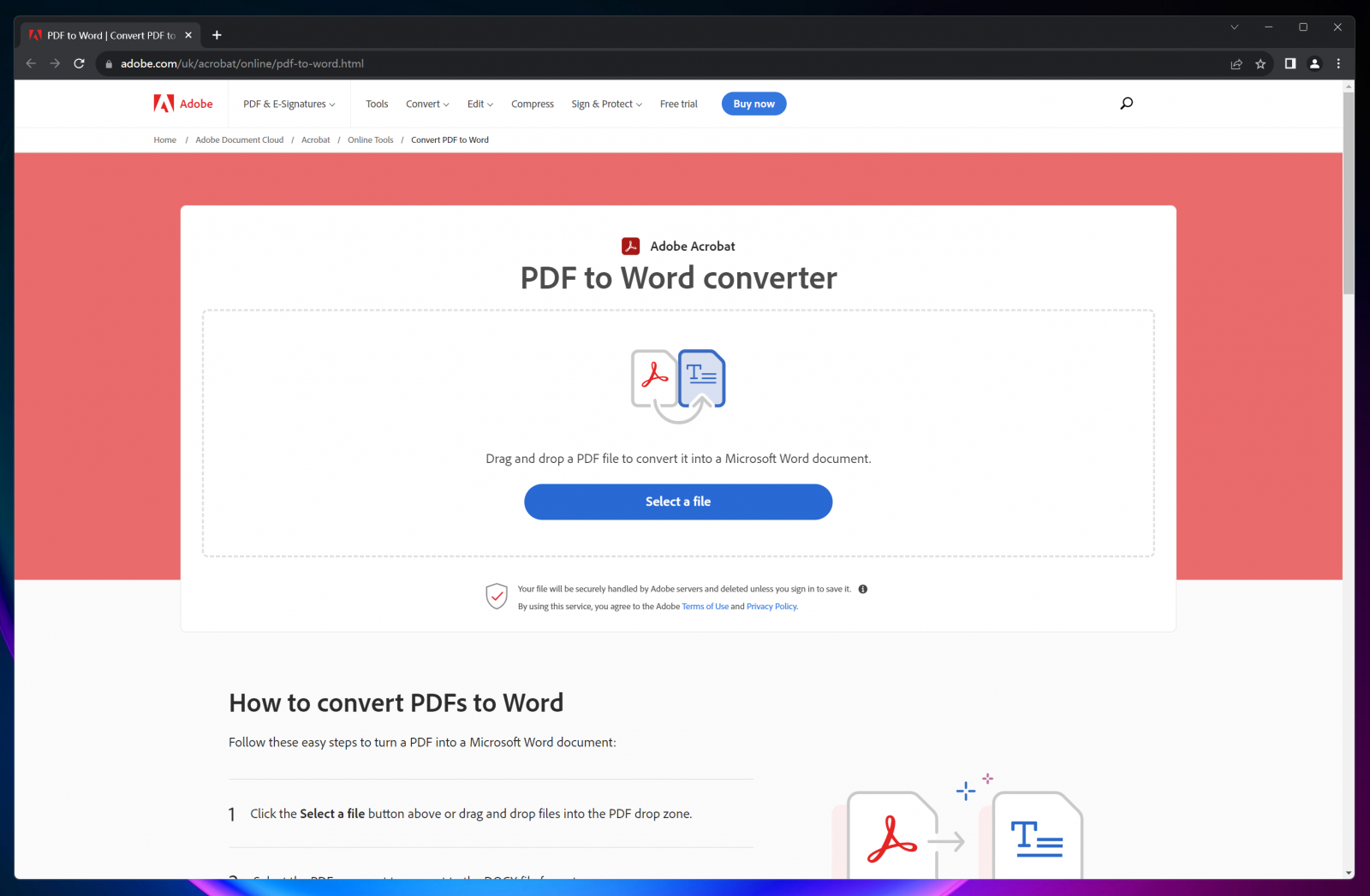Click the browser forward arrow
The width and height of the screenshot is (1370, 896).
[55, 63]
